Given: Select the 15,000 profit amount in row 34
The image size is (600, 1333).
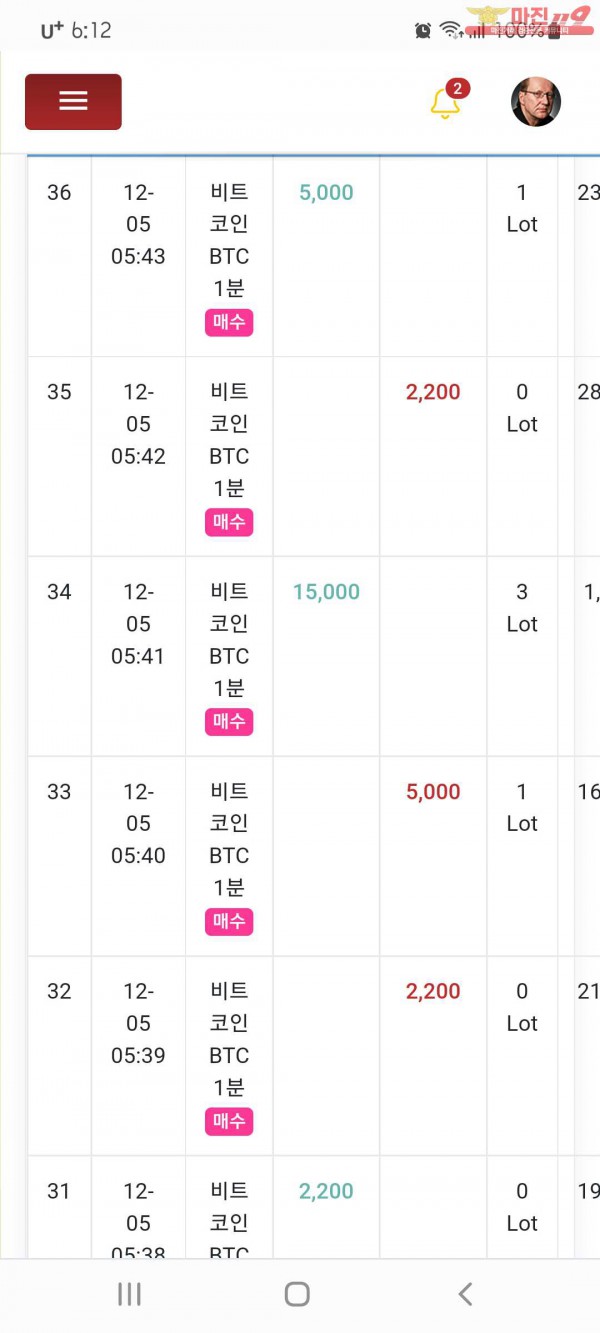Looking at the screenshot, I should [326, 592].
